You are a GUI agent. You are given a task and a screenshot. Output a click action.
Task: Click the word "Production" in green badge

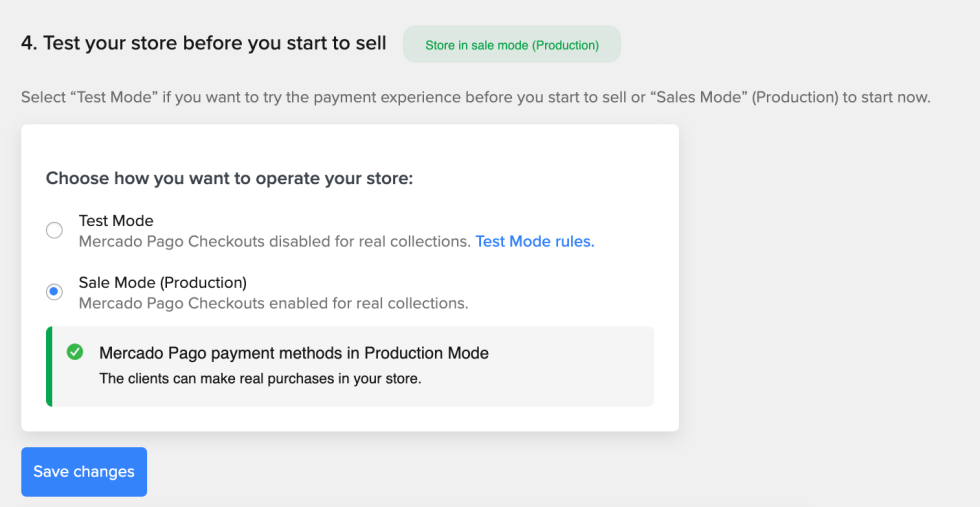pos(566,45)
